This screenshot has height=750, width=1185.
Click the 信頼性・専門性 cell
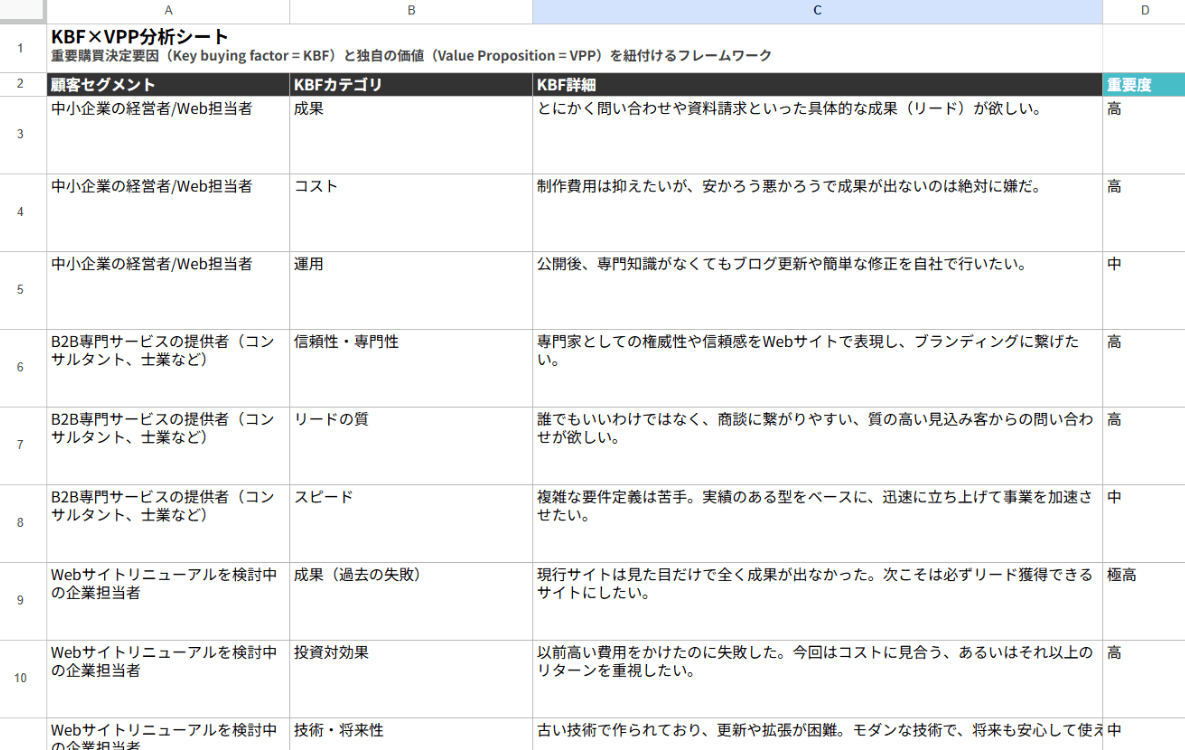click(411, 367)
